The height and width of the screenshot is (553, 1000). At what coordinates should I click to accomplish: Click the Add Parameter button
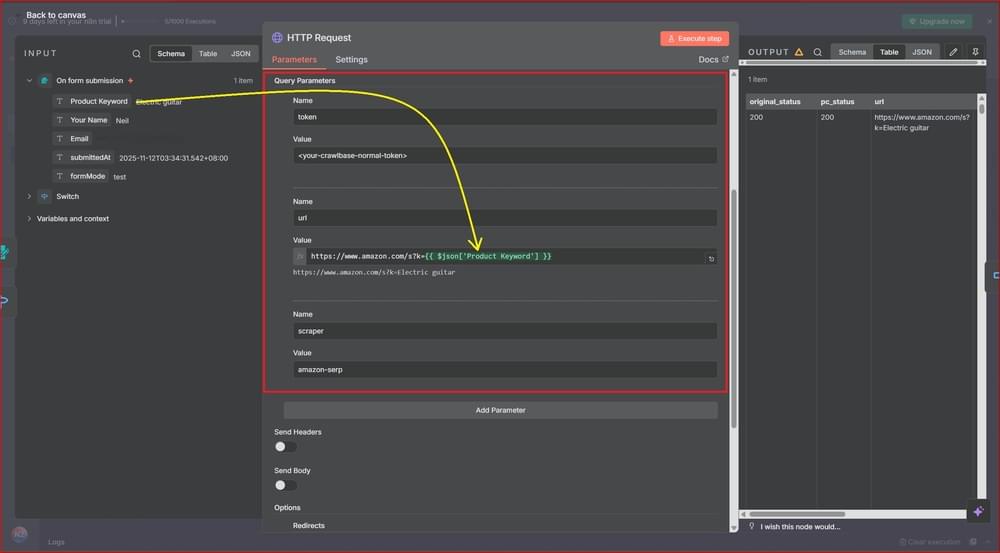click(x=500, y=410)
